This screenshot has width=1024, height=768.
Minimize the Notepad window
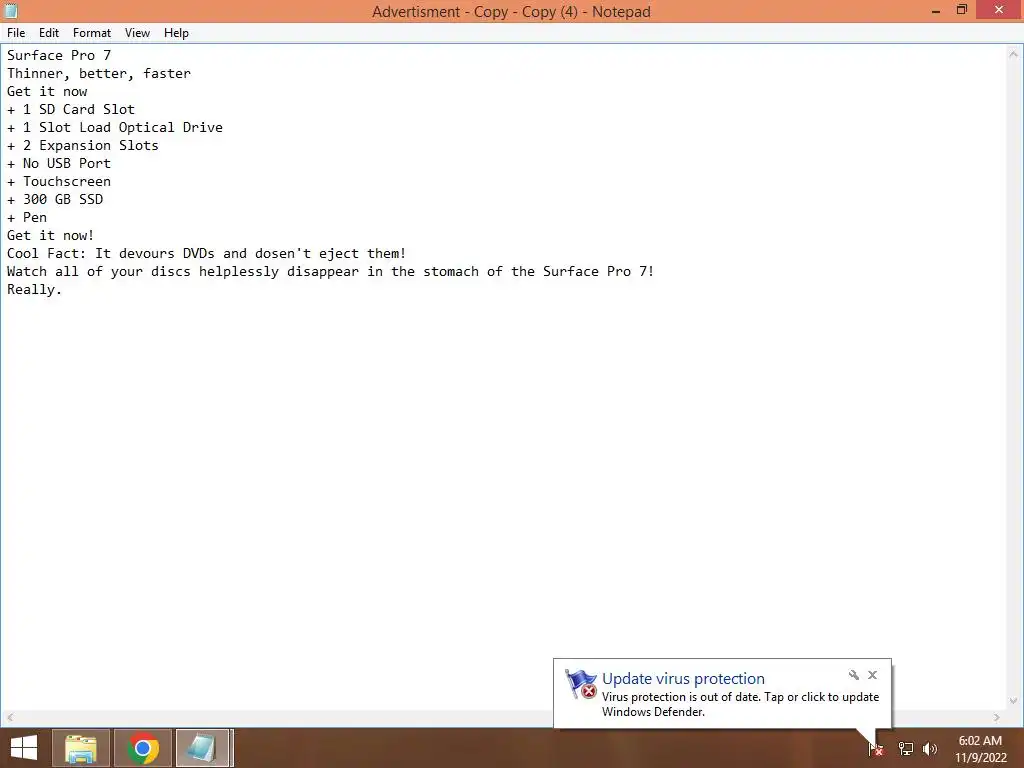point(936,11)
